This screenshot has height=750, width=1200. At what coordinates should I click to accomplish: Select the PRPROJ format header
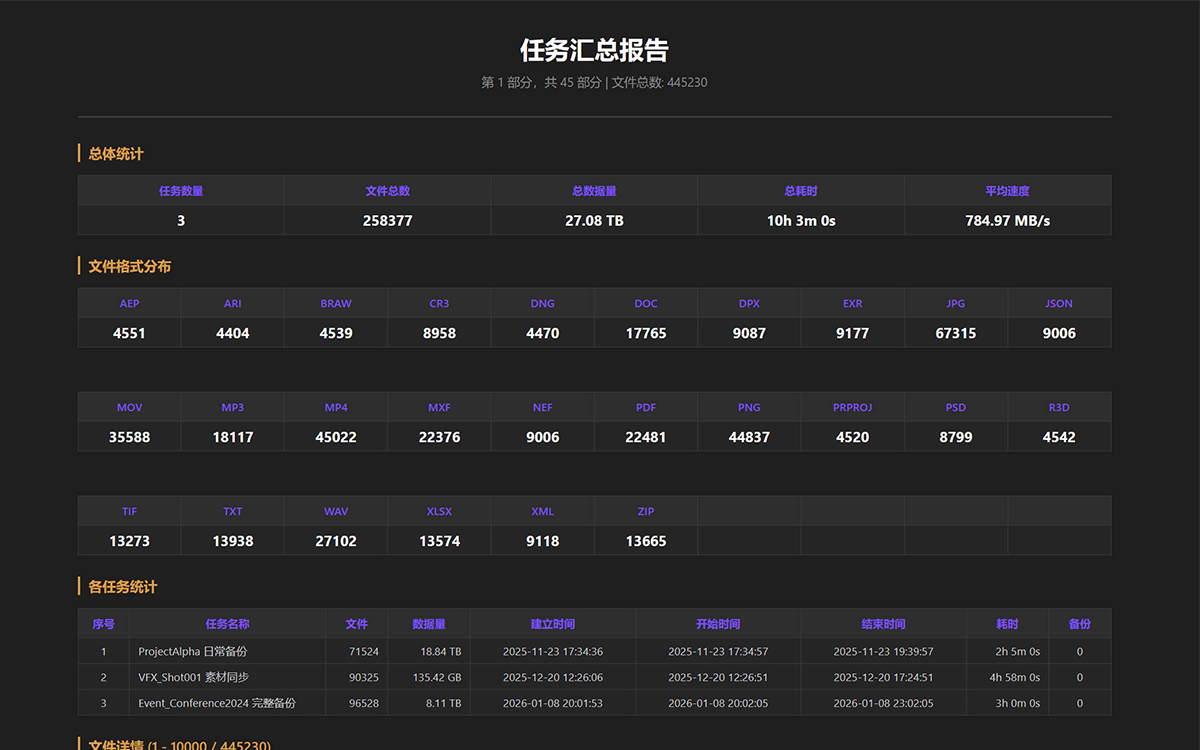pyautogui.click(x=853, y=407)
